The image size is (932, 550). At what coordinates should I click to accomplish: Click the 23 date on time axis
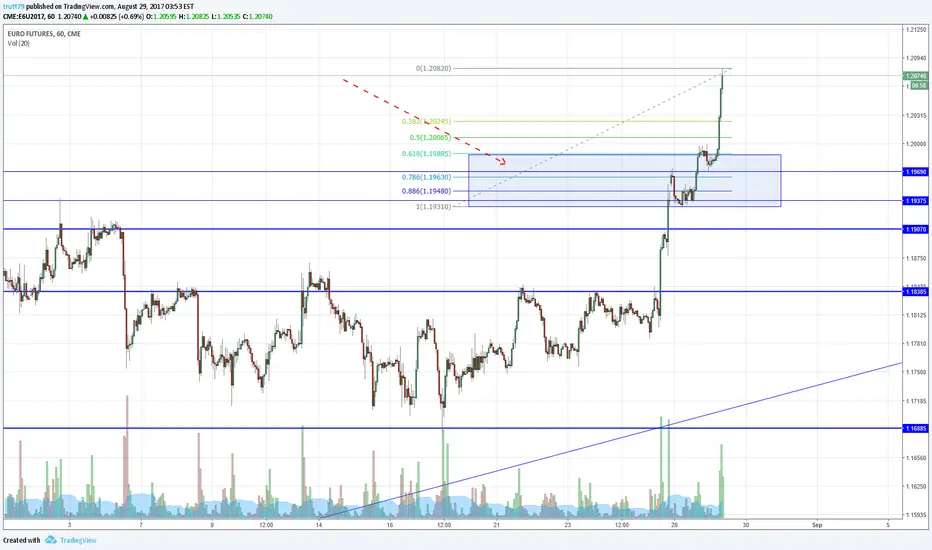[568, 525]
